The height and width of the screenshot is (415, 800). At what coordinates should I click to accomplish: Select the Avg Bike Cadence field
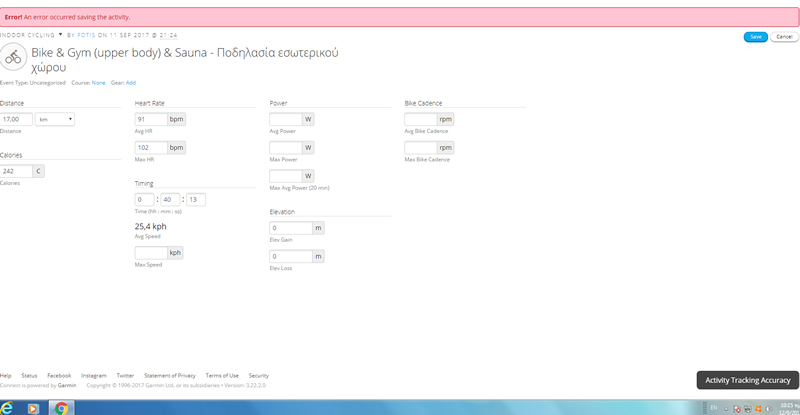[420, 119]
